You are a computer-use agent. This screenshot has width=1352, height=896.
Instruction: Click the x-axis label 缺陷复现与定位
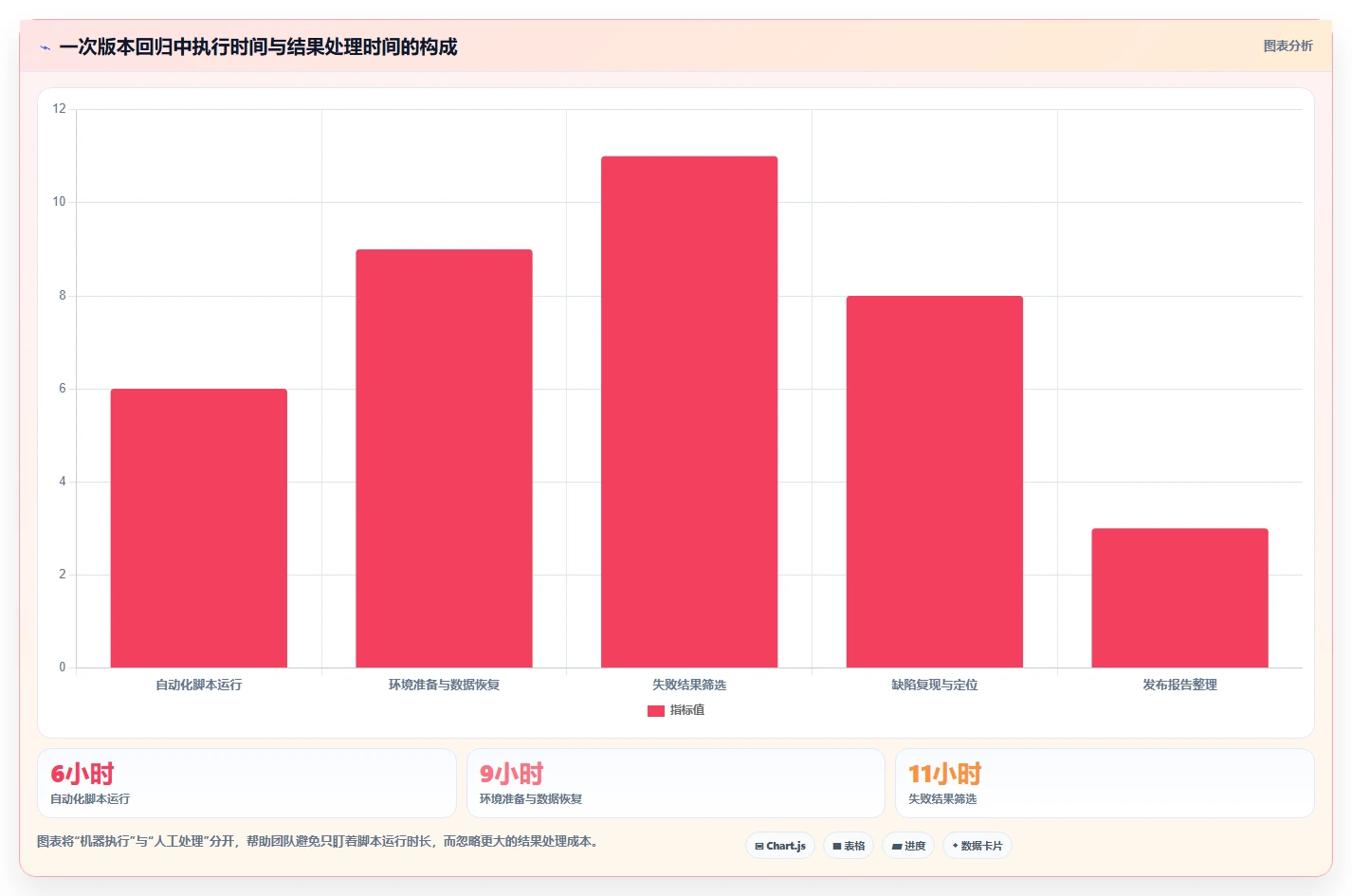point(935,685)
